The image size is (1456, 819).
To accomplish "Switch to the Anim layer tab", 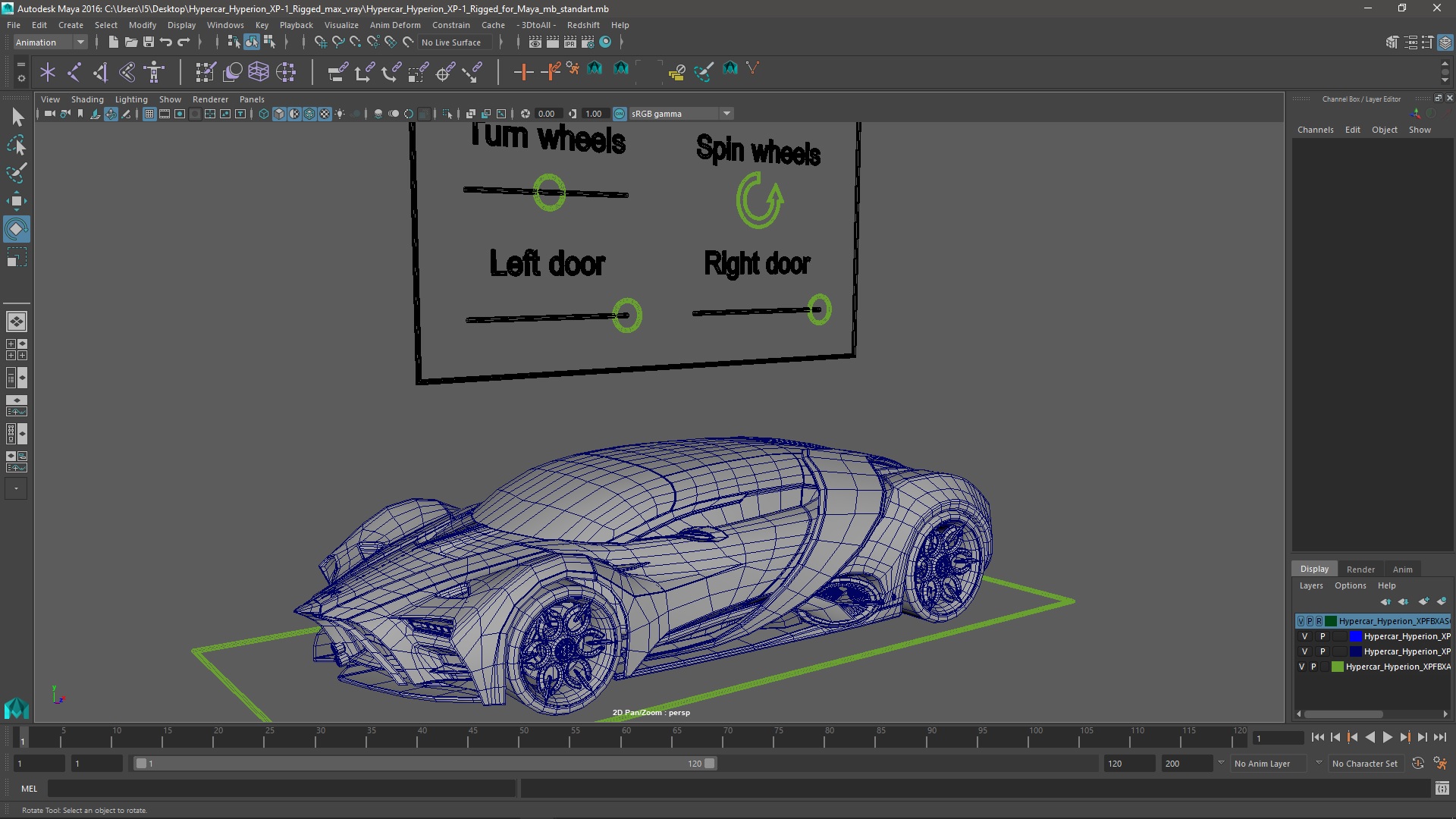I will point(1402,570).
